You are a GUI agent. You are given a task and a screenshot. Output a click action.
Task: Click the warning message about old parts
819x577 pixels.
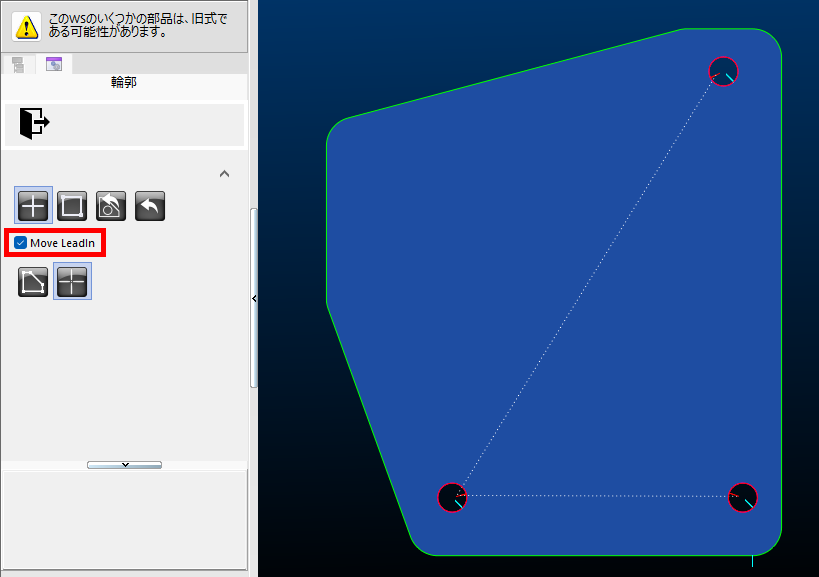point(138,26)
